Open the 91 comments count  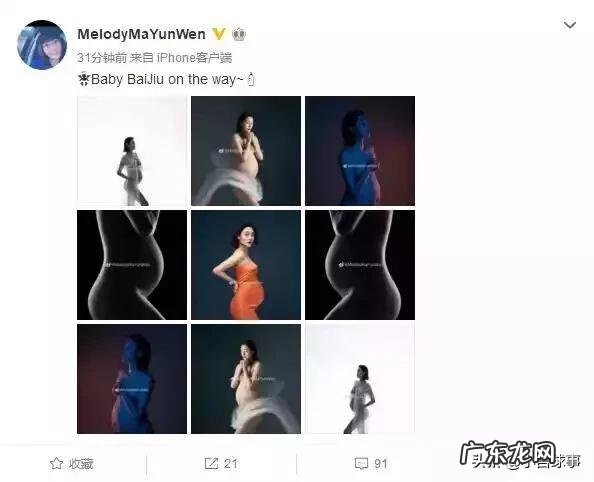381,463
